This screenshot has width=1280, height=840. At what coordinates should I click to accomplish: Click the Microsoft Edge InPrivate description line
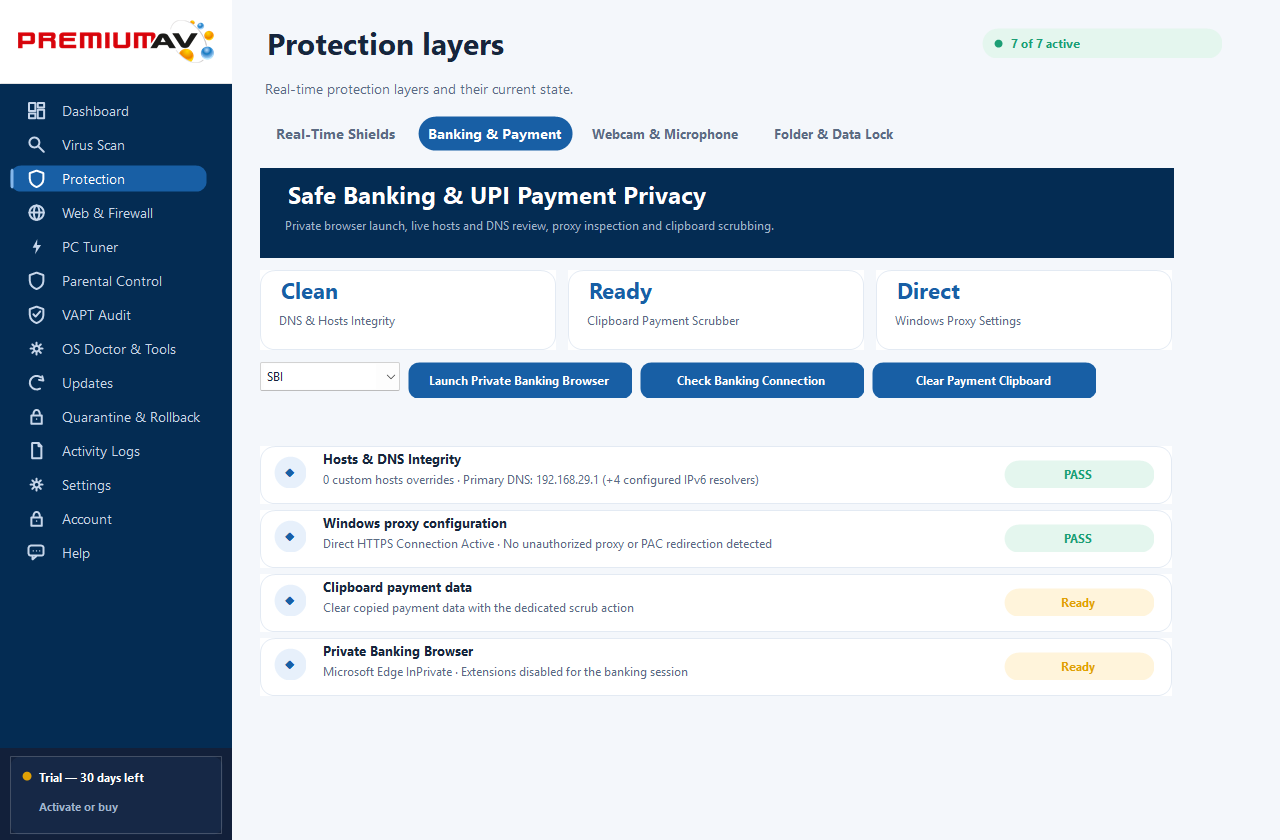click(505, 672)
